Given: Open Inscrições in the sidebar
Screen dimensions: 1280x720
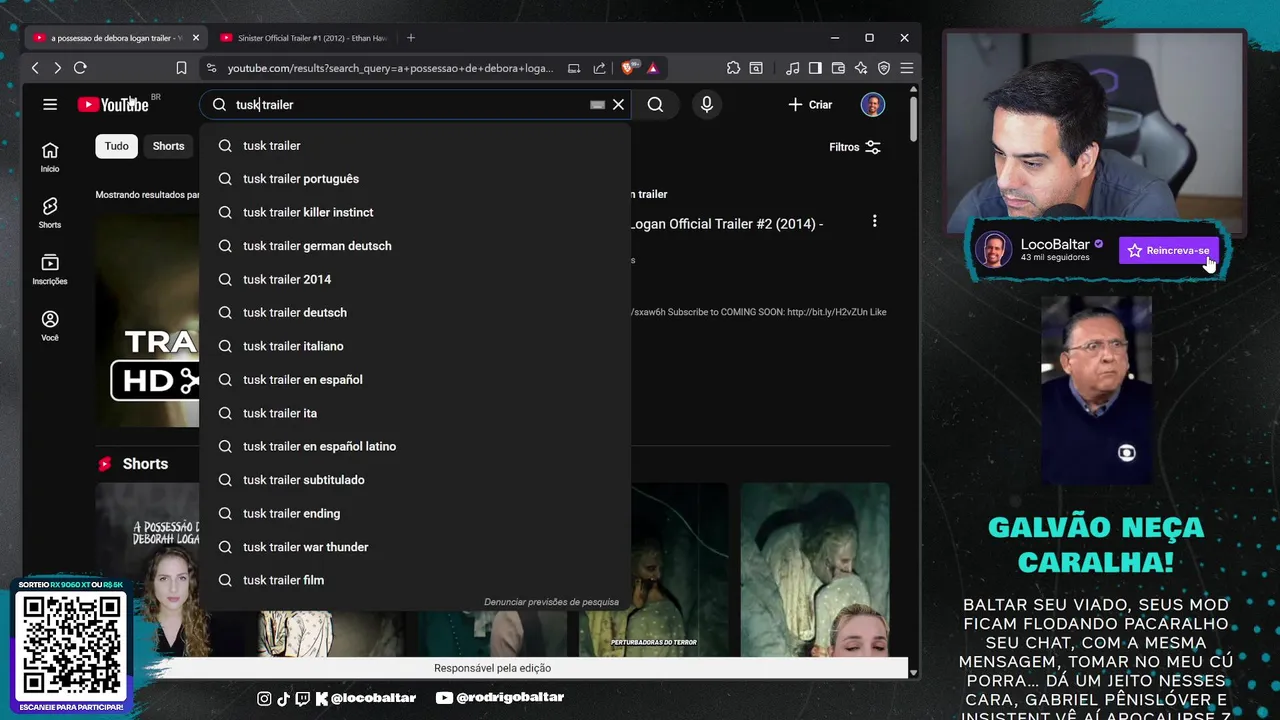Looking at the screenshot, I should coord(50,269).
